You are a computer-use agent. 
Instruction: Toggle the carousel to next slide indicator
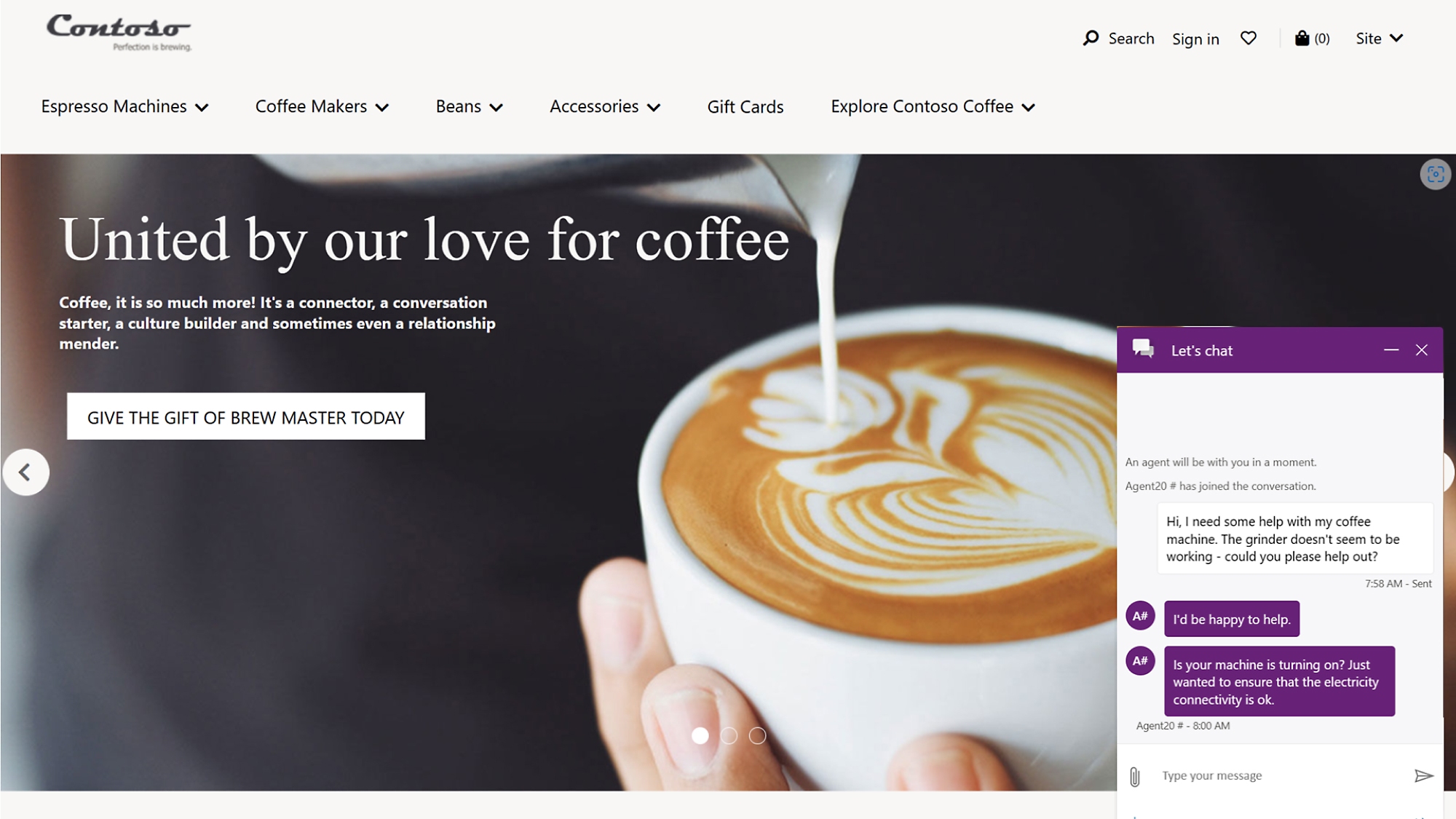click(729, 735)
